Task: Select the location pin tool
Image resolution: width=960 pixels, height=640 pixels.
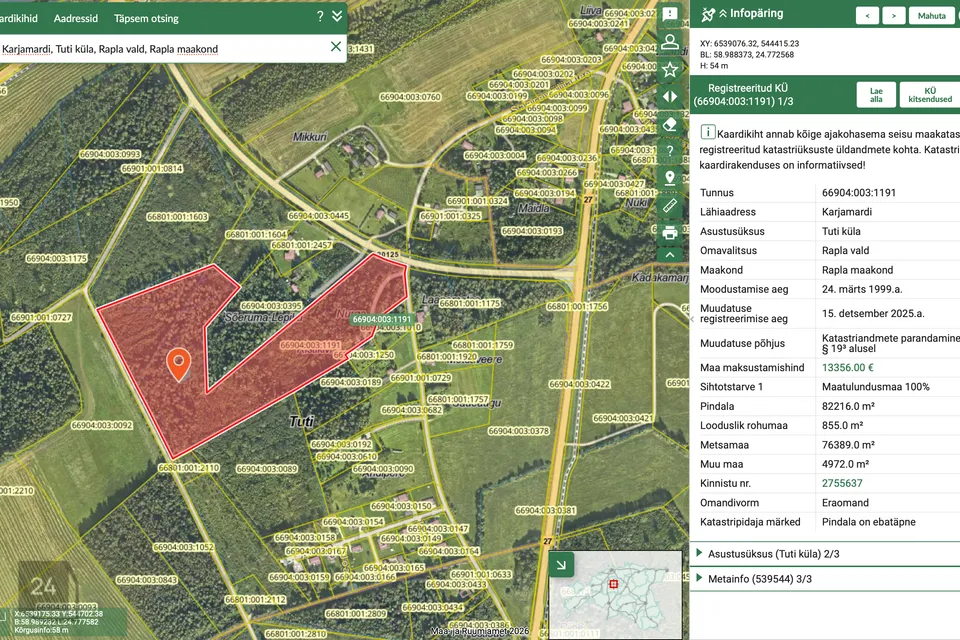Action: coord(670,178)
